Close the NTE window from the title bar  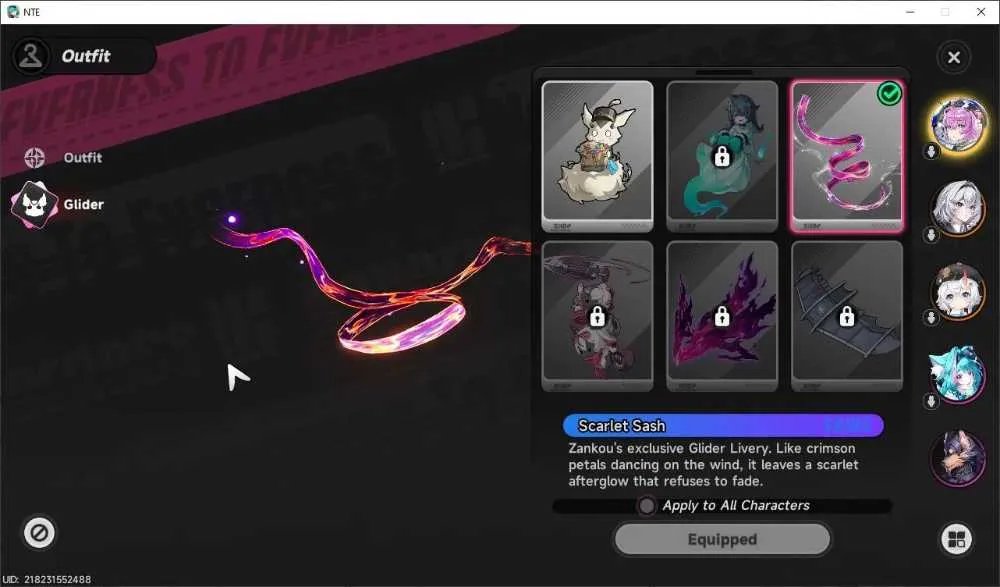click(981, 12)
